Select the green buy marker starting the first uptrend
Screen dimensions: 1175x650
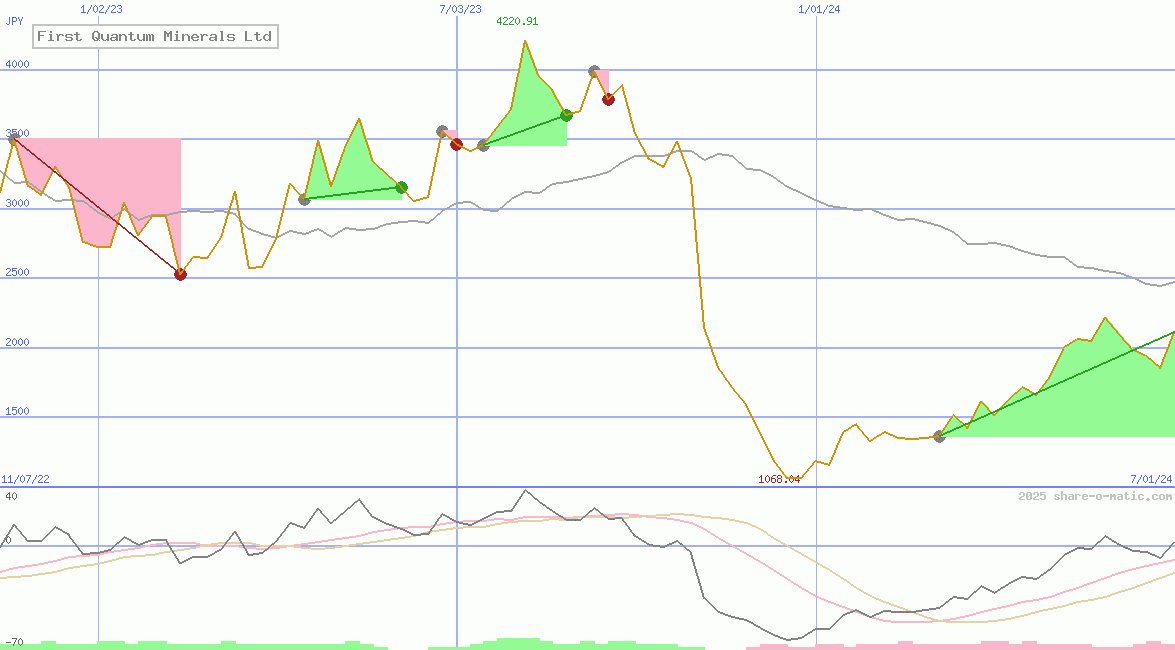(303, 200)
